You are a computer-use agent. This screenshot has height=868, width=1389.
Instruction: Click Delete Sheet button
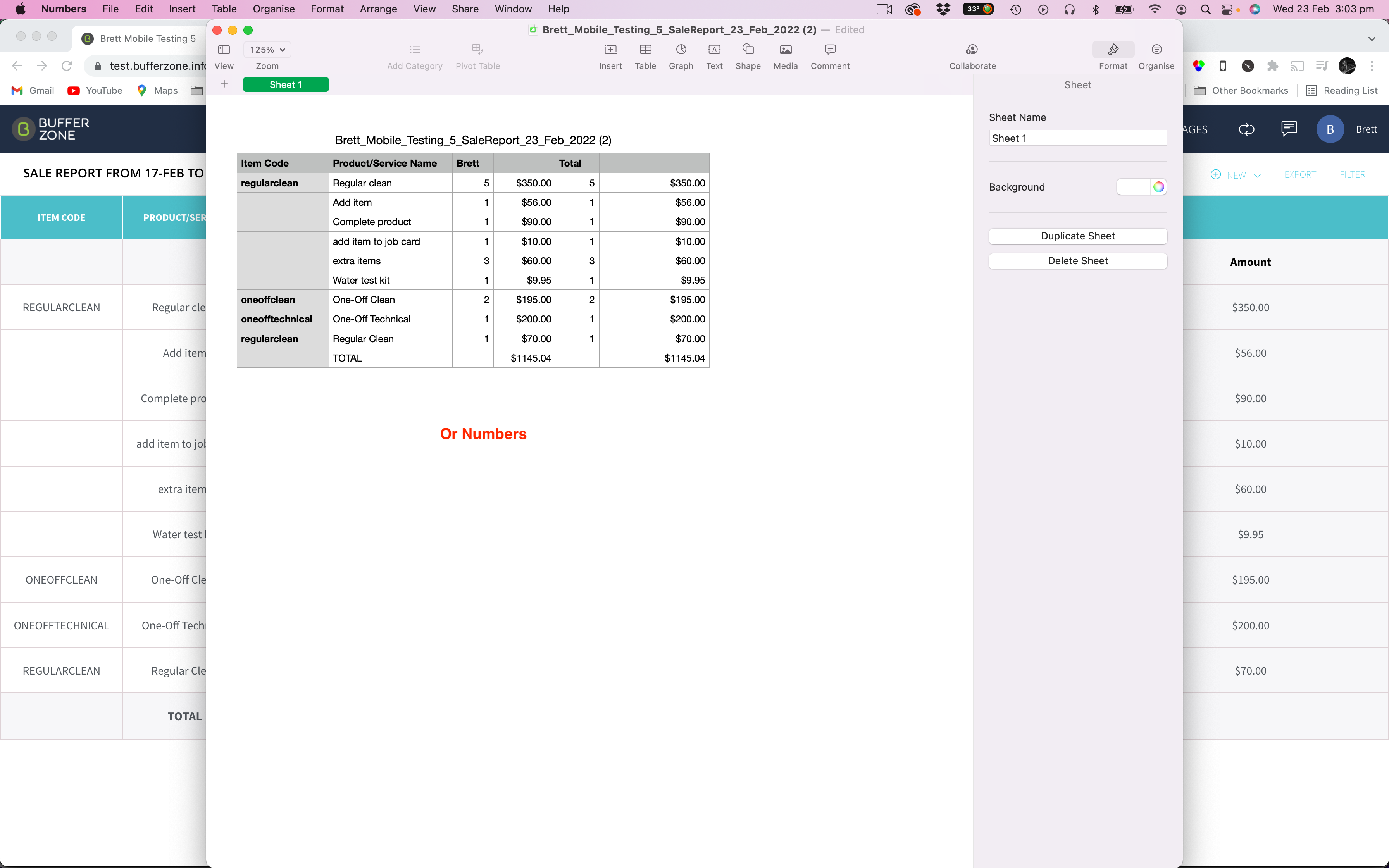pos(1077,261)
